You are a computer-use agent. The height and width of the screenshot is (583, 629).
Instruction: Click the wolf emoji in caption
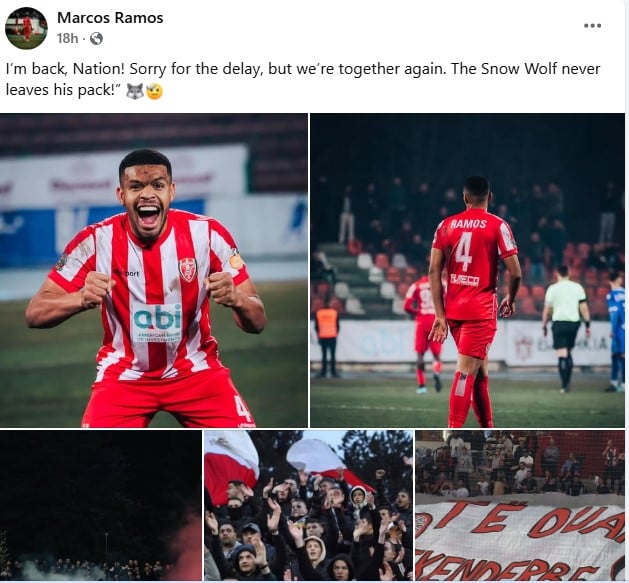tap(135, 91)
